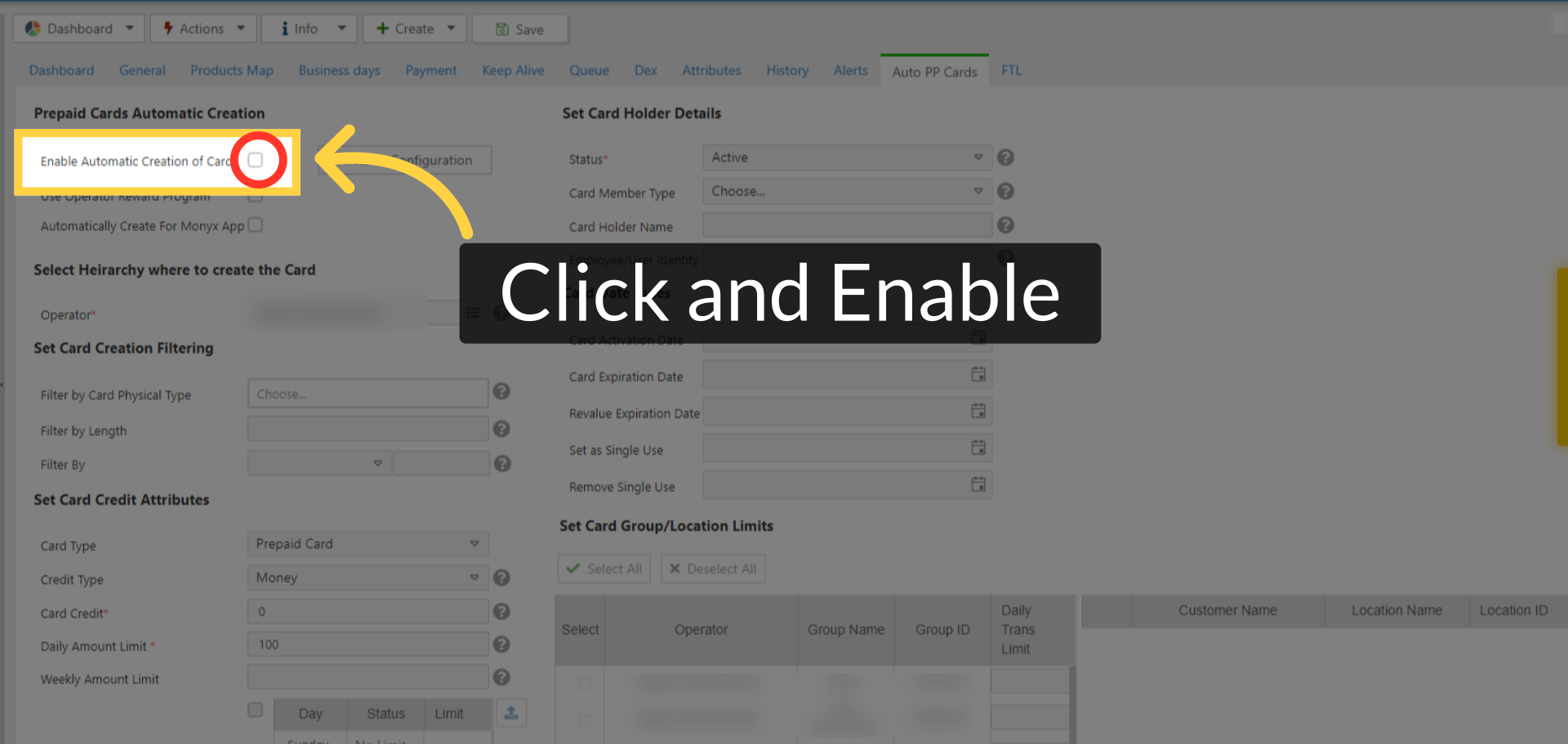This screenshot has height=744, width=1568.
Task: Click upload icon beside Day limits table
Action: tap(511, 712)
